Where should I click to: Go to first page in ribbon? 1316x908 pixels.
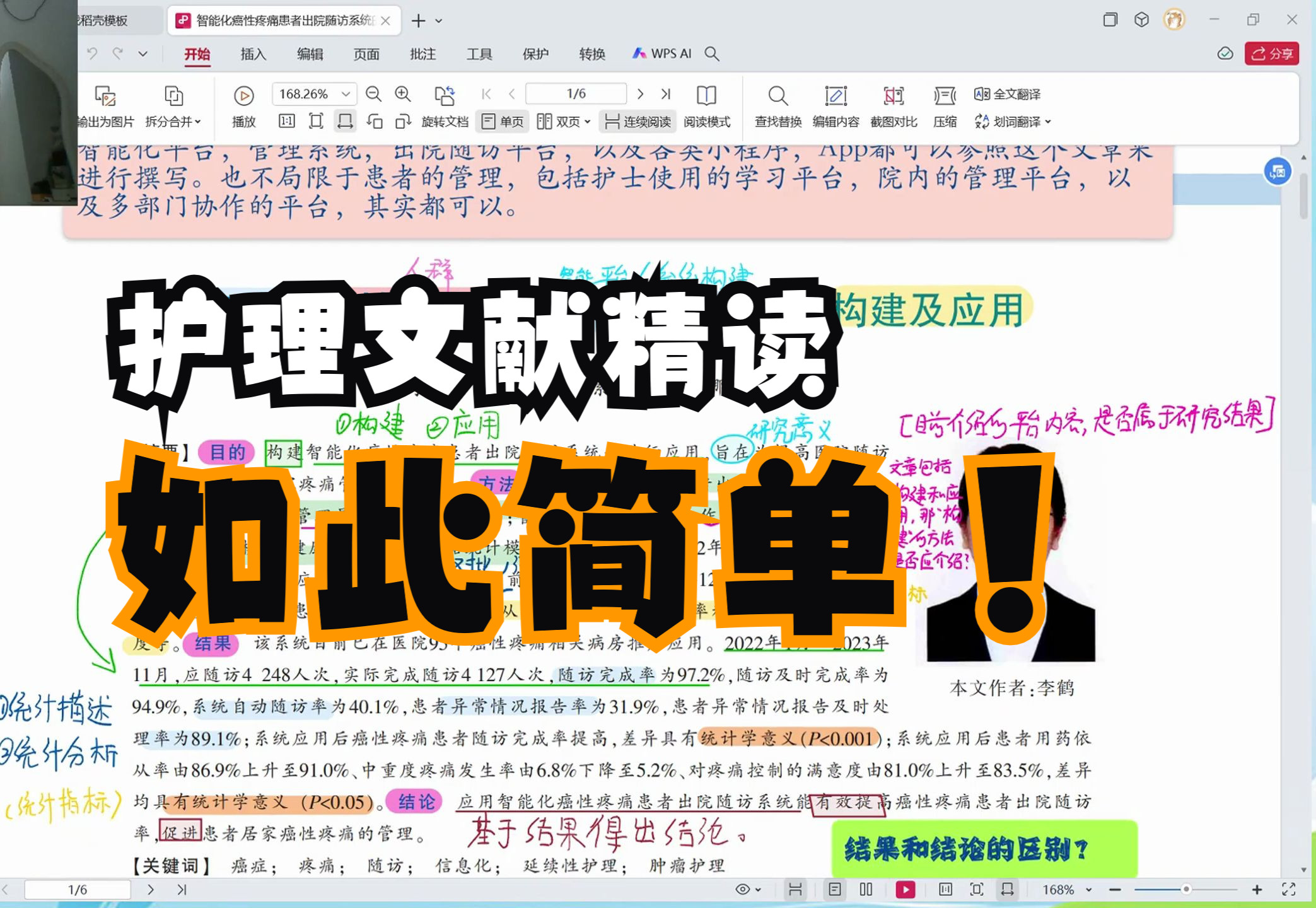[486, 94]
